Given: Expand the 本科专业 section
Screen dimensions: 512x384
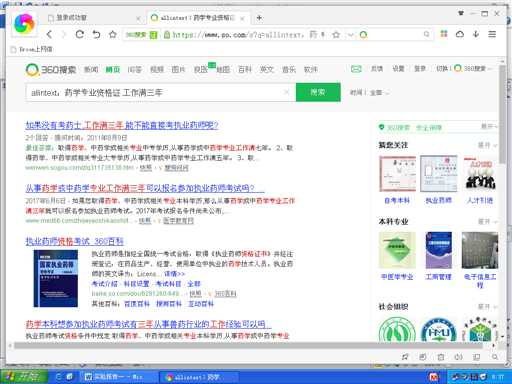Looking at the screenshot, I should [x=487, y=221].
